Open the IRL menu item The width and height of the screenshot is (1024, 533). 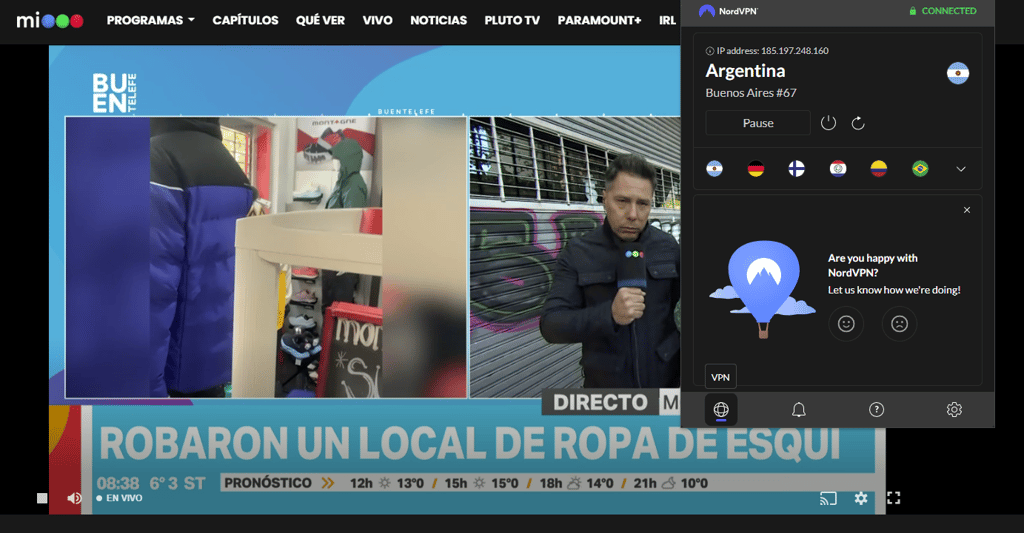(x=667, y=20)
